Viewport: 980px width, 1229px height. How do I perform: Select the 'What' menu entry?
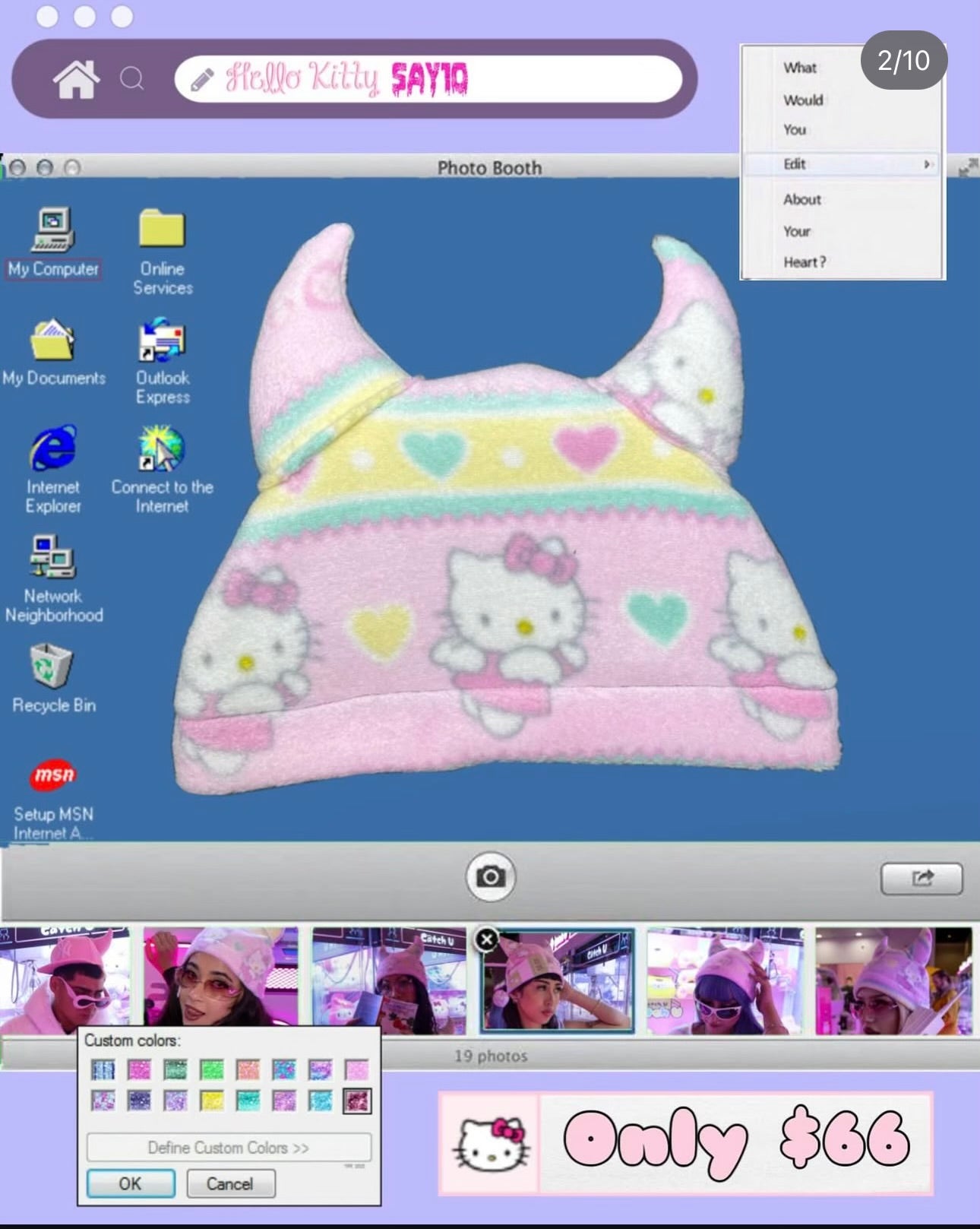(x=800, y=68)
